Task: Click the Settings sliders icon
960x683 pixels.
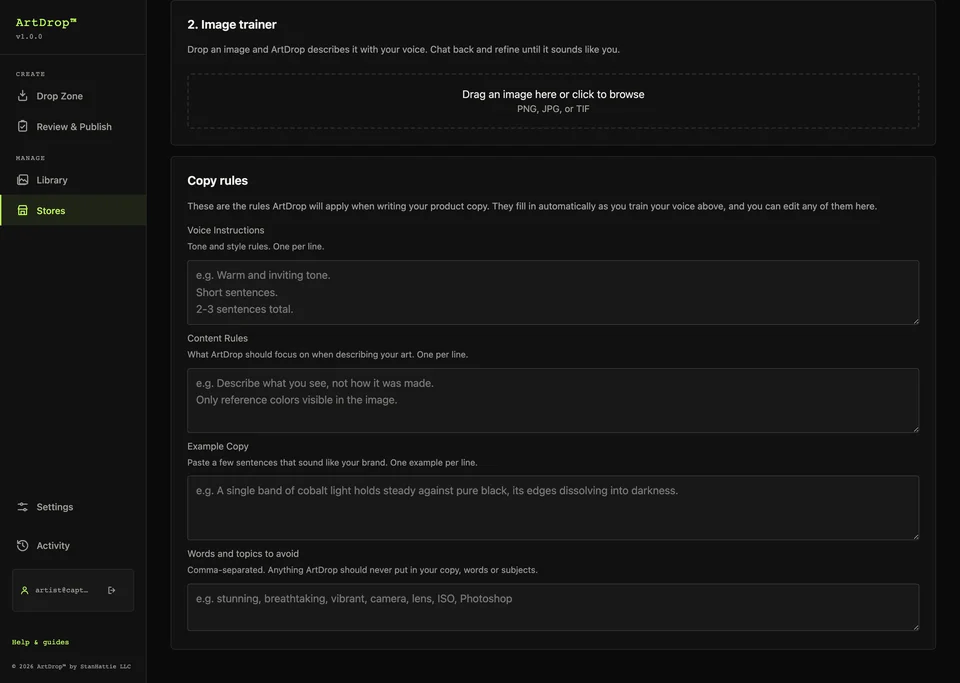Action: 23,507
